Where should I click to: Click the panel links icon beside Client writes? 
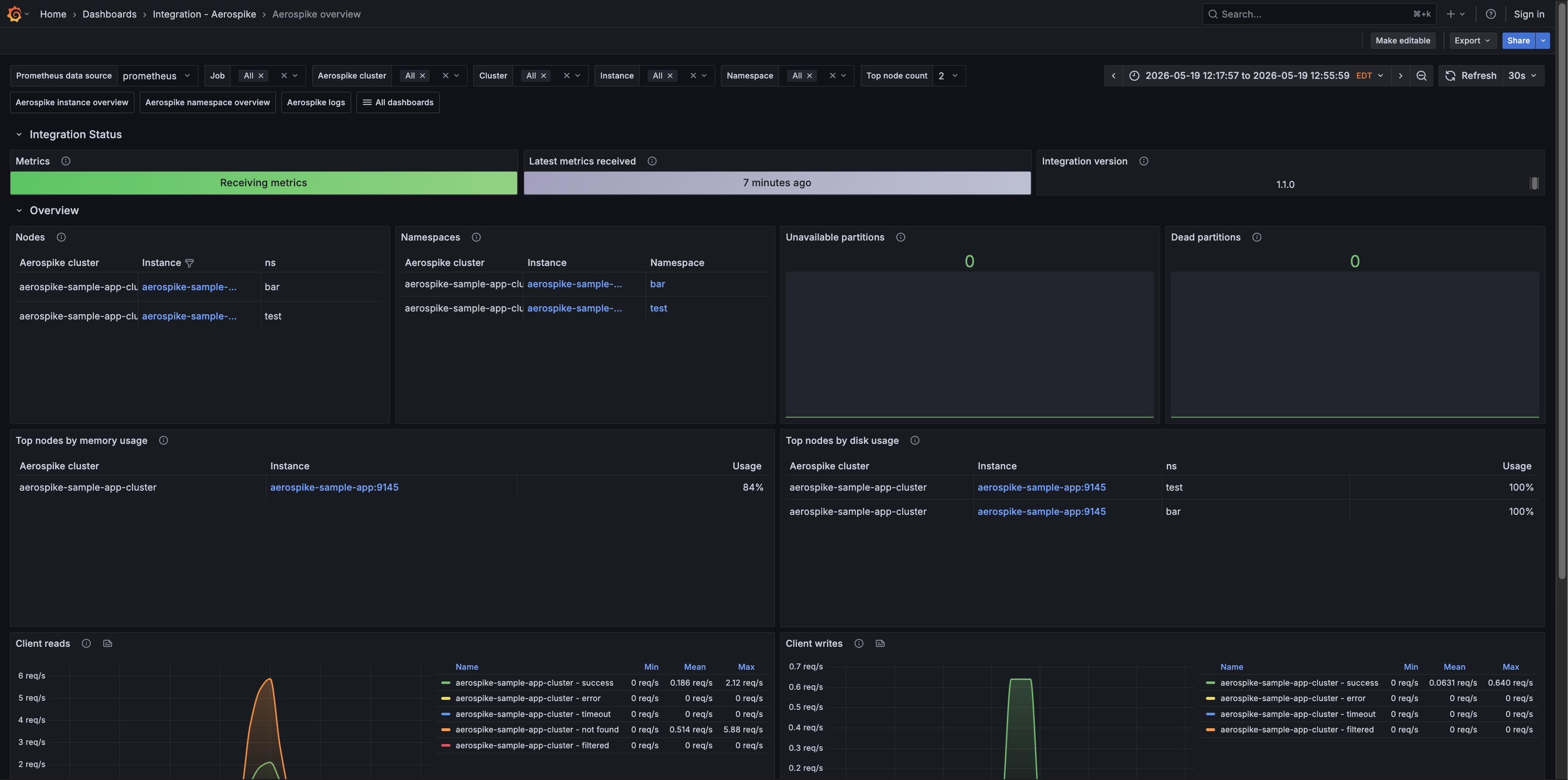pyautogui.click(x=880, y=643)
